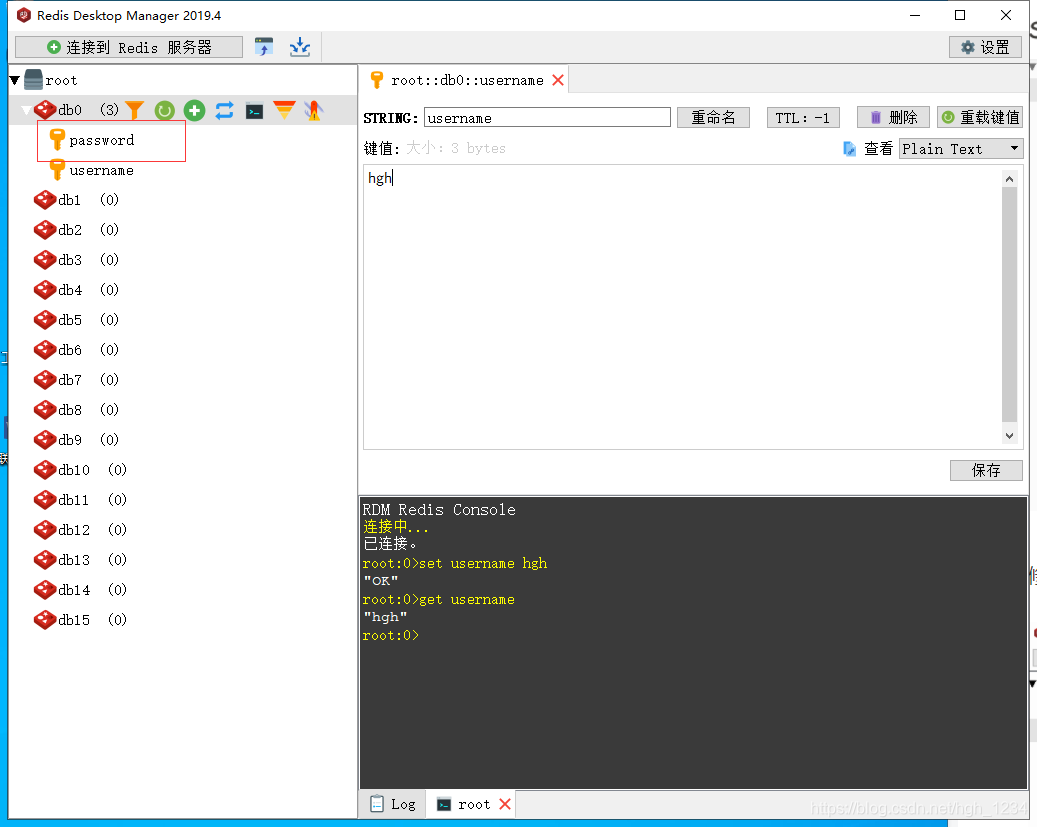Click inside the value text area
This screenshot has height=827, width=1037.
681,308
